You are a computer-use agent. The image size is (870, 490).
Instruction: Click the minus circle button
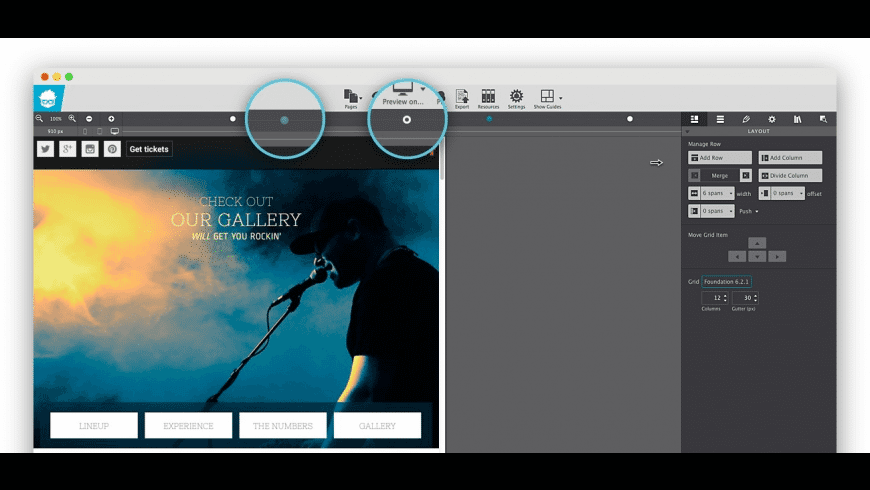pos(89,119)
